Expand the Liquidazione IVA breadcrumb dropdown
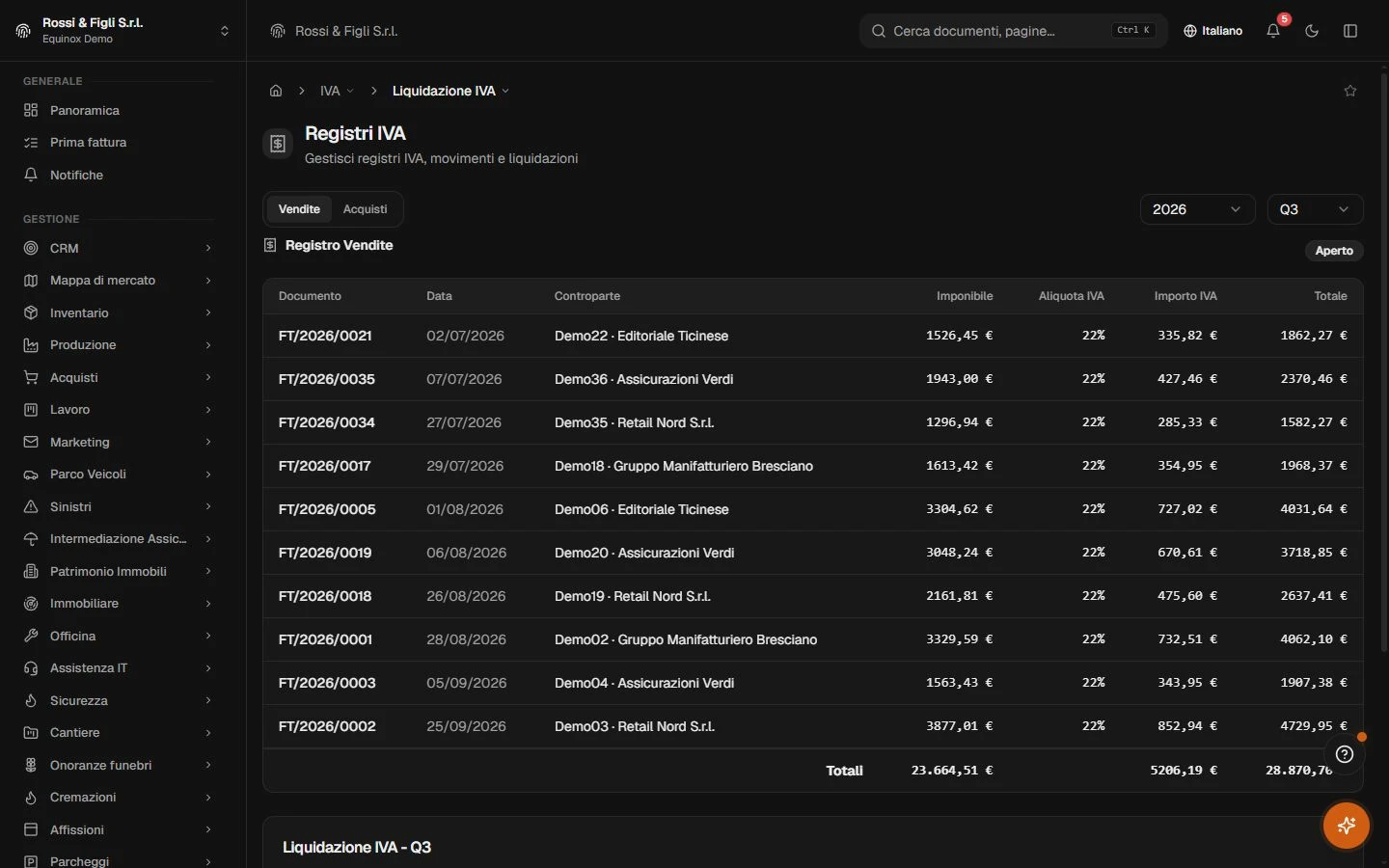Screen dimensions: 1389x868 pyautogui.click(x=450, y=91)
